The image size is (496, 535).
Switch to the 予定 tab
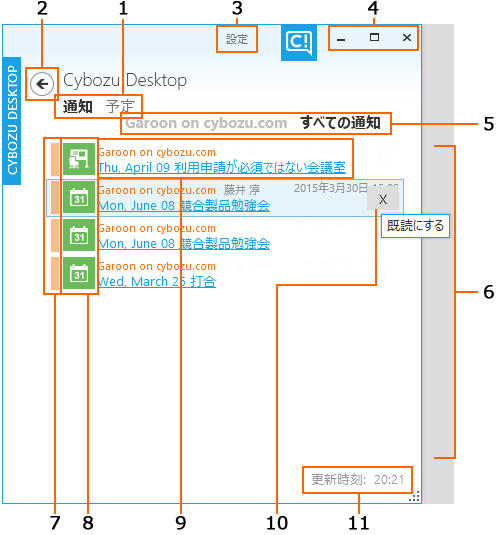120,106
